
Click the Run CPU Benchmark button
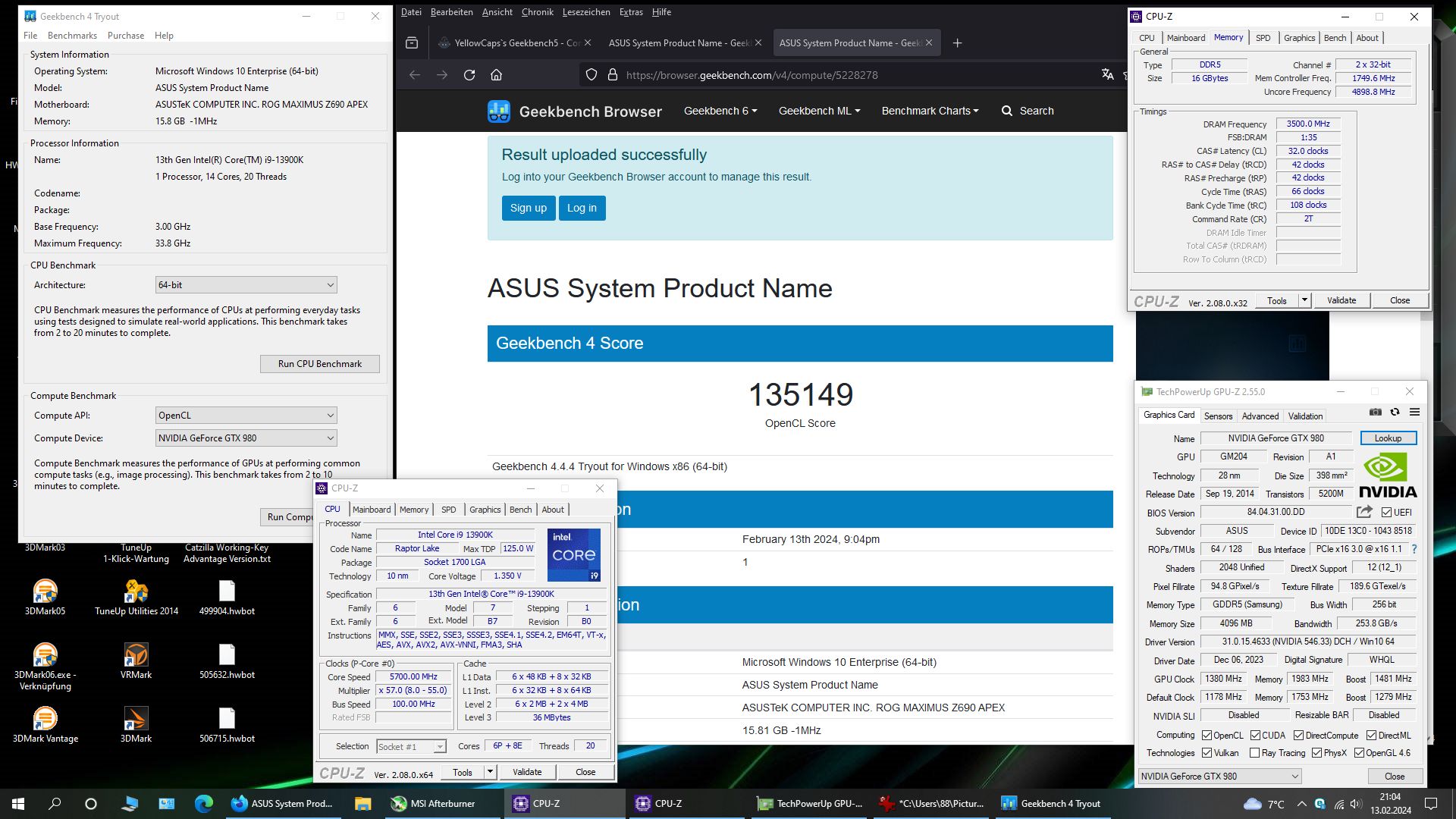click(319, 364)
